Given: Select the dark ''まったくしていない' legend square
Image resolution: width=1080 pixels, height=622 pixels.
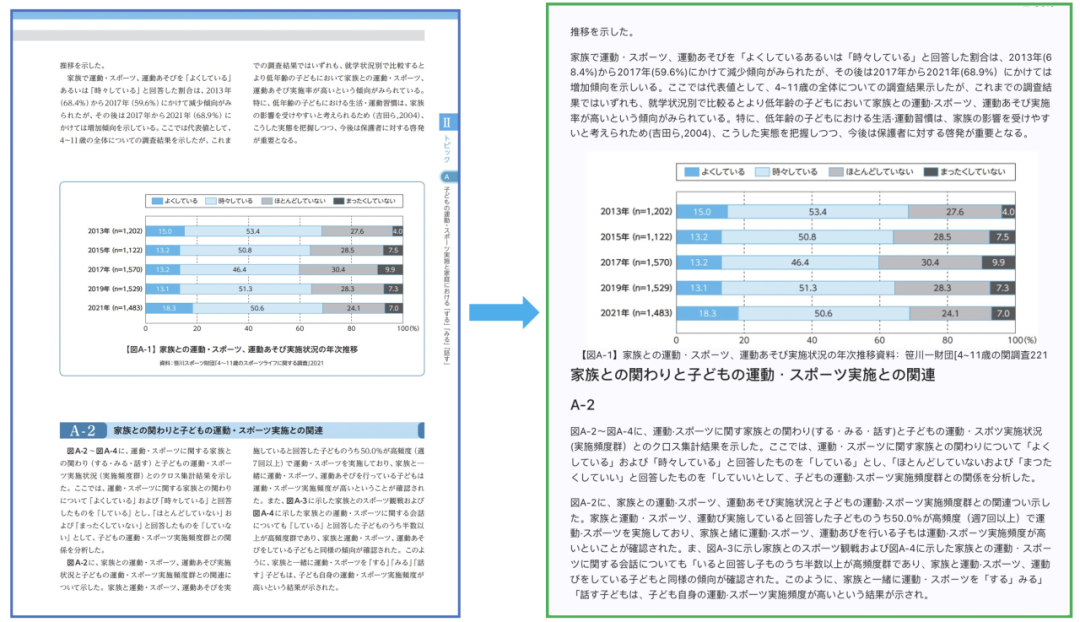Looking at the screenshot, I should (929, 173).
